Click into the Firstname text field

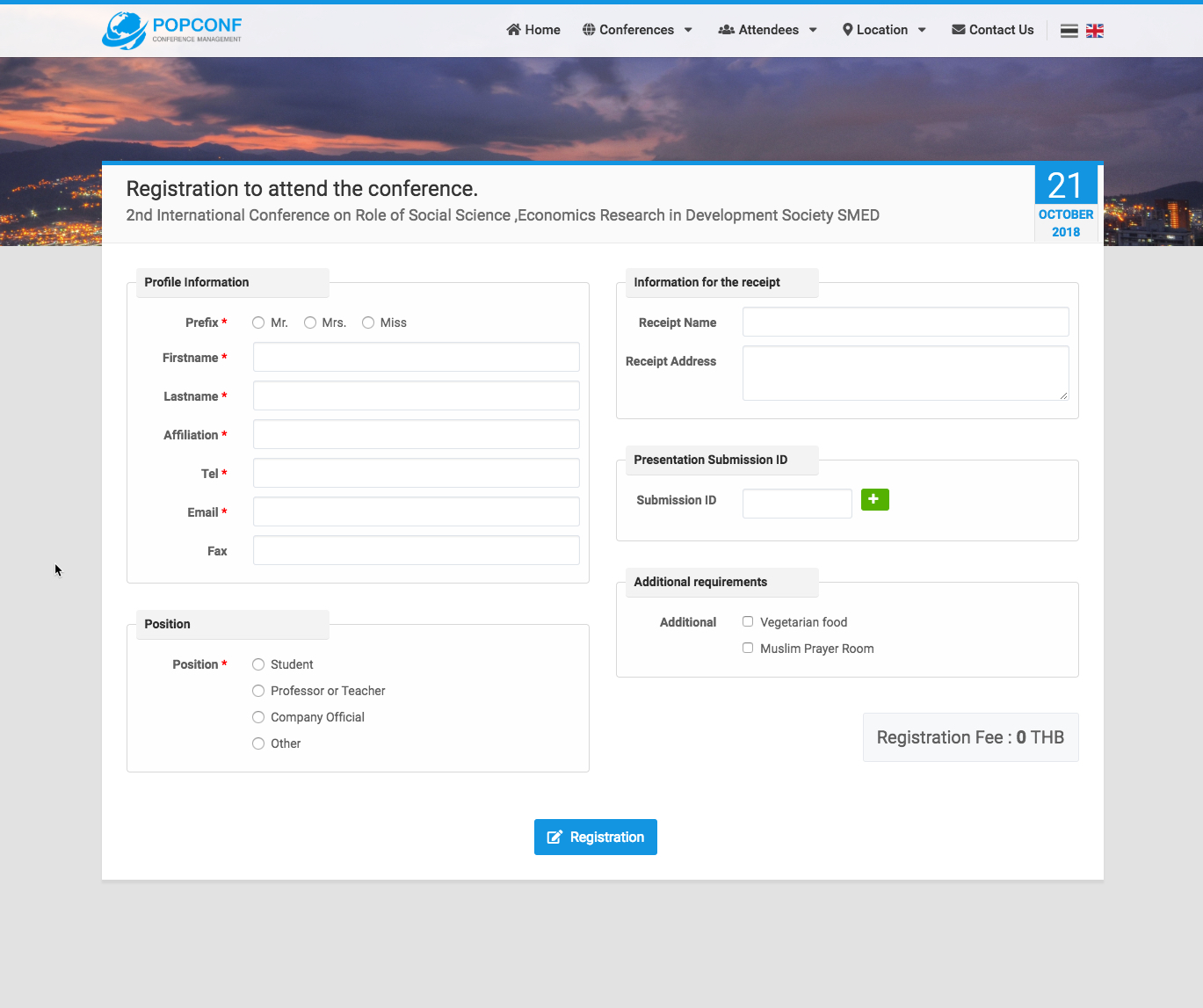[416, 357]
